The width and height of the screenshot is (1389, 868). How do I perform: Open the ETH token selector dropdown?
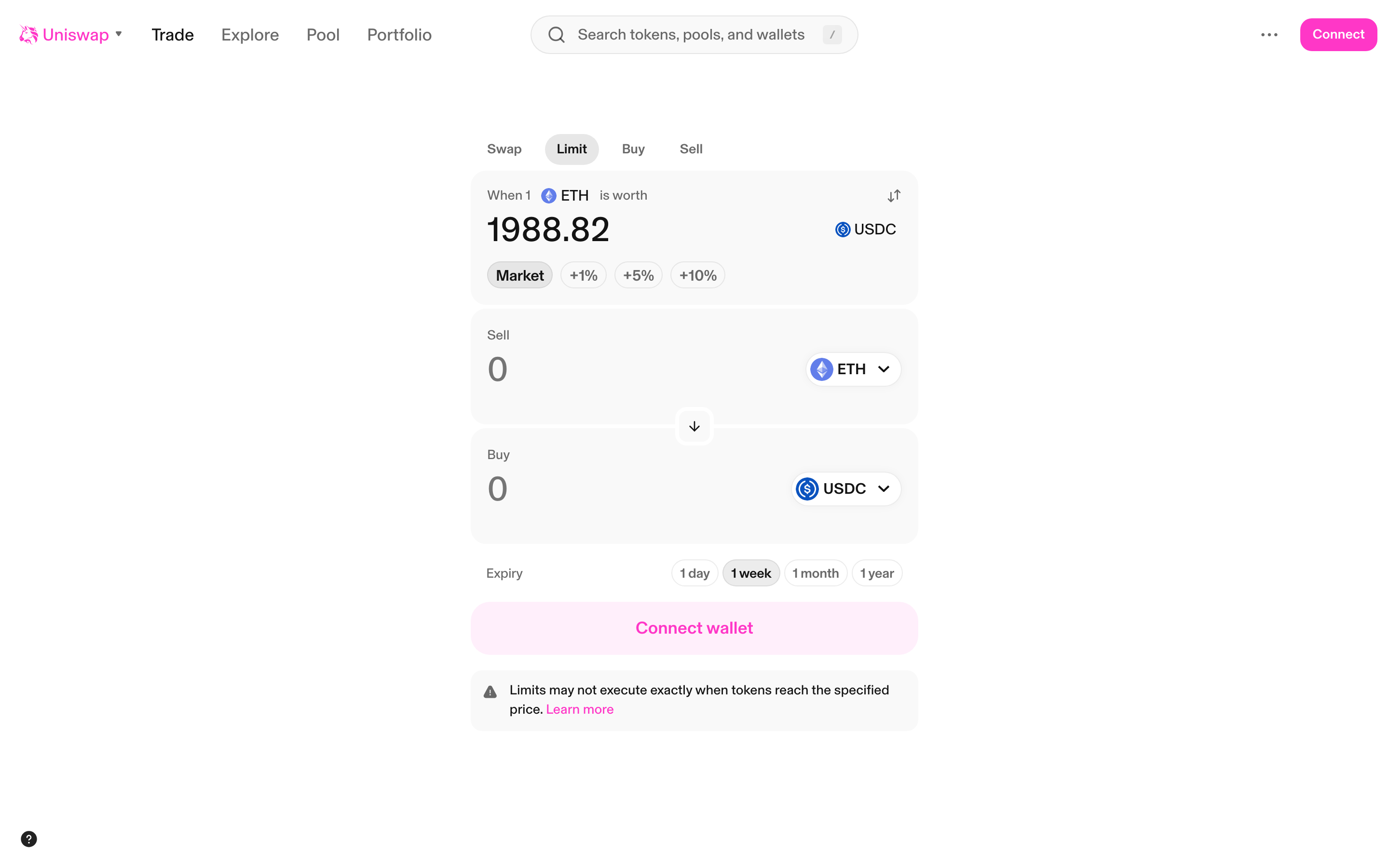(x=852, y=369)
